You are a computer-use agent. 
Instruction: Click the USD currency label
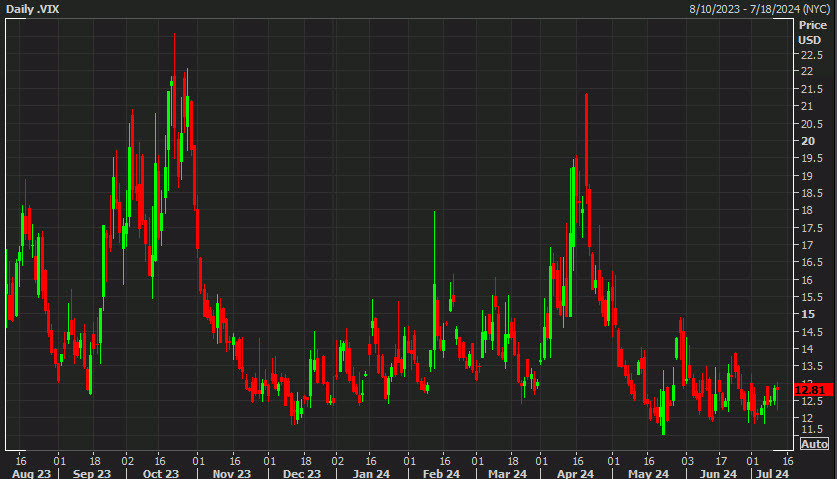[809, 40]
